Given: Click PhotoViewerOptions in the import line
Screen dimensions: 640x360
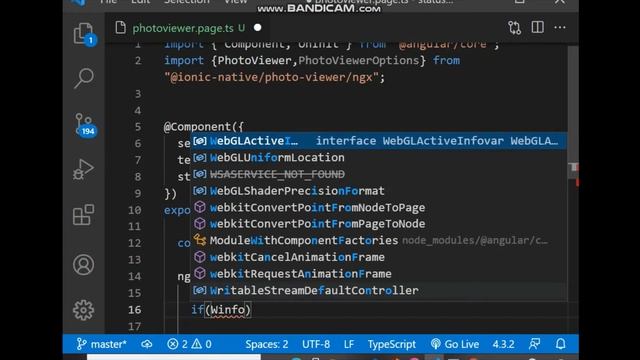Looking at the screenshot, I should (359, 60).
